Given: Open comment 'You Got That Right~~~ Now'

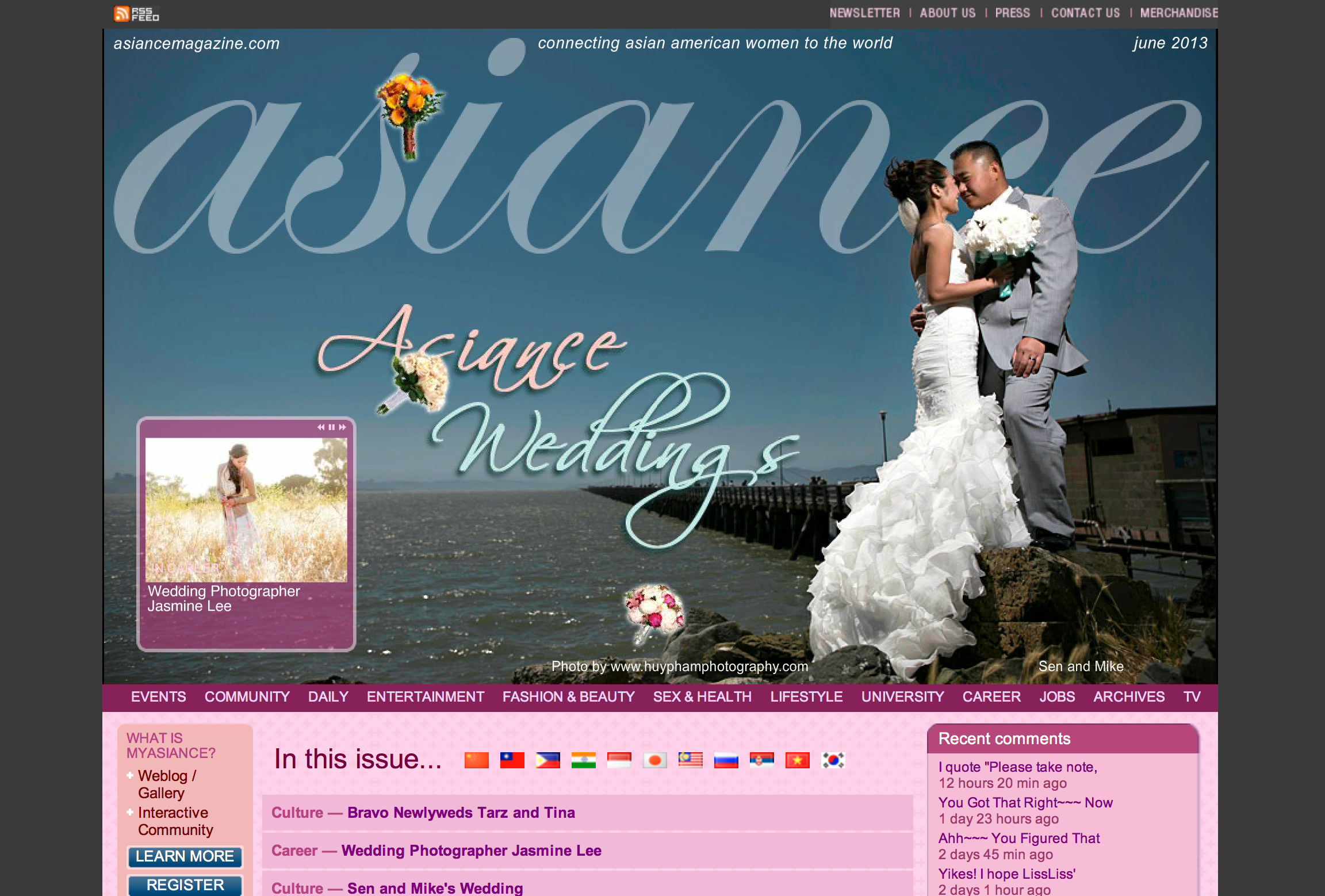Looking at the screenshot, I should [x=1025, y=802].
